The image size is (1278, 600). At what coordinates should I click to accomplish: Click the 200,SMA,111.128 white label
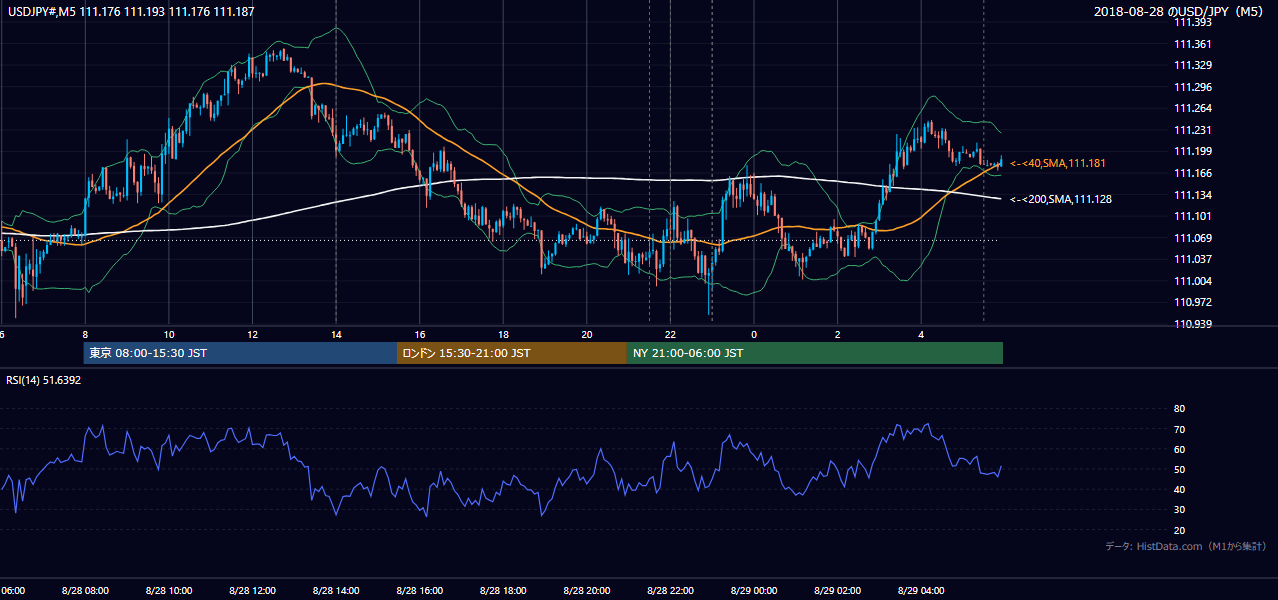(x=1061, y=199)
